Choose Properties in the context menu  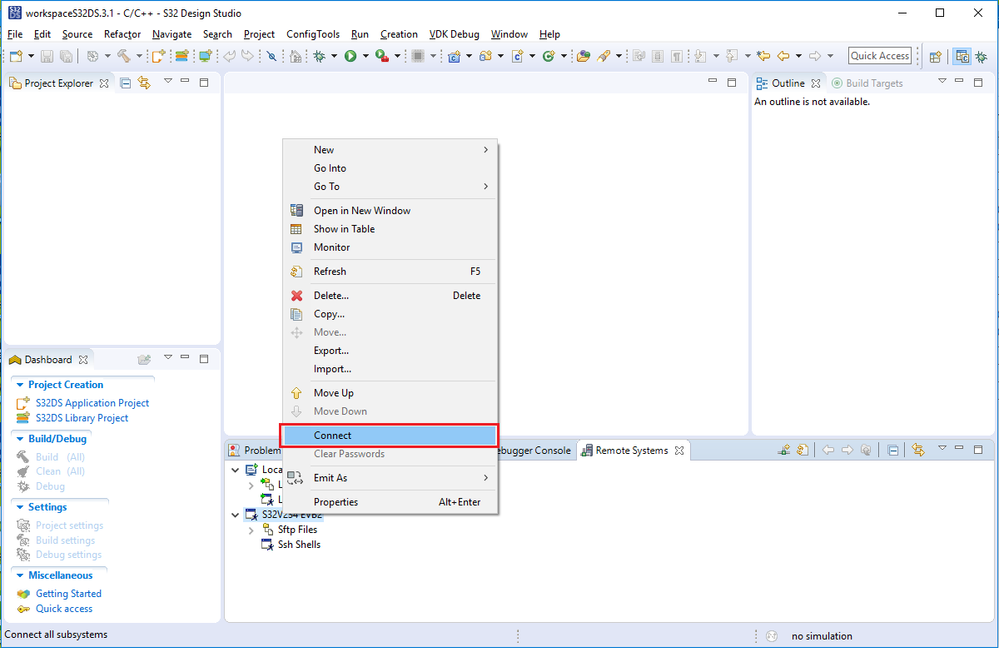pos(389,502)
